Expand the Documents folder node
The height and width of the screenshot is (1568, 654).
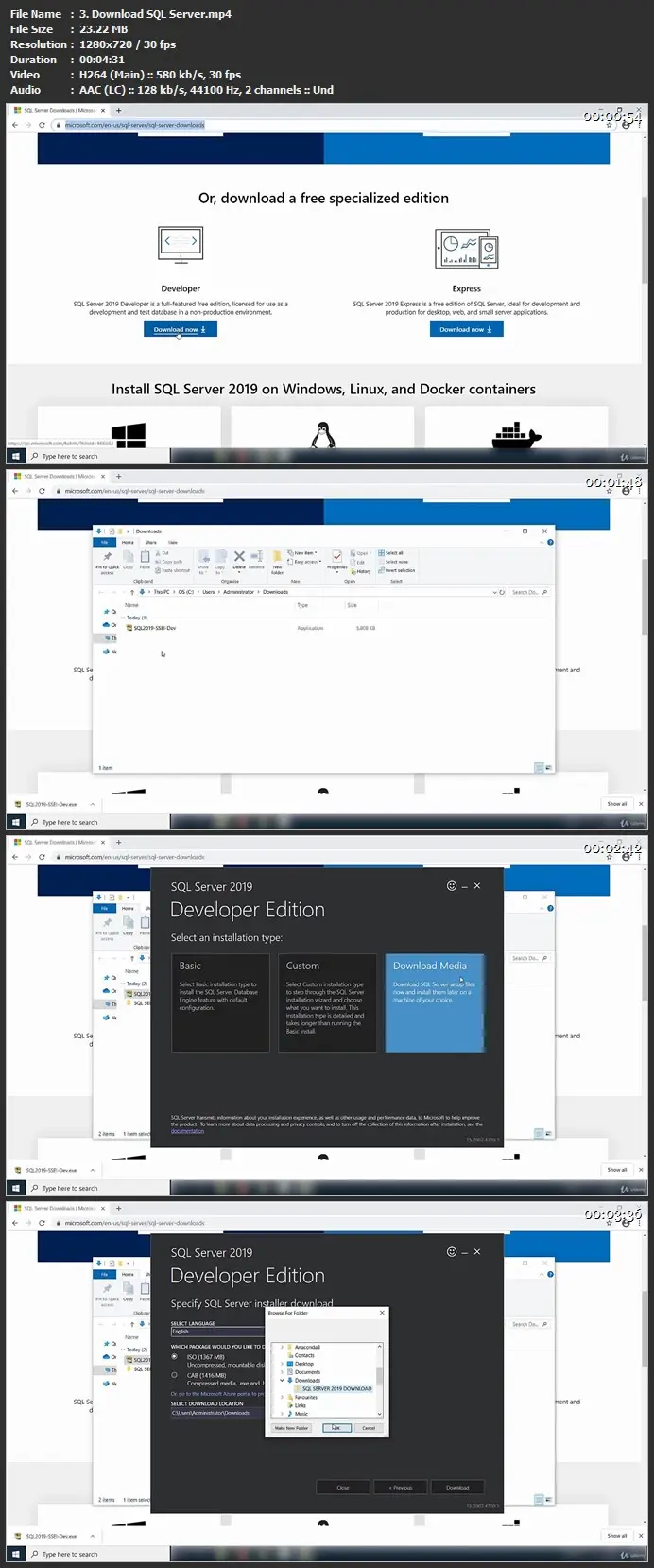point(282,1372)
